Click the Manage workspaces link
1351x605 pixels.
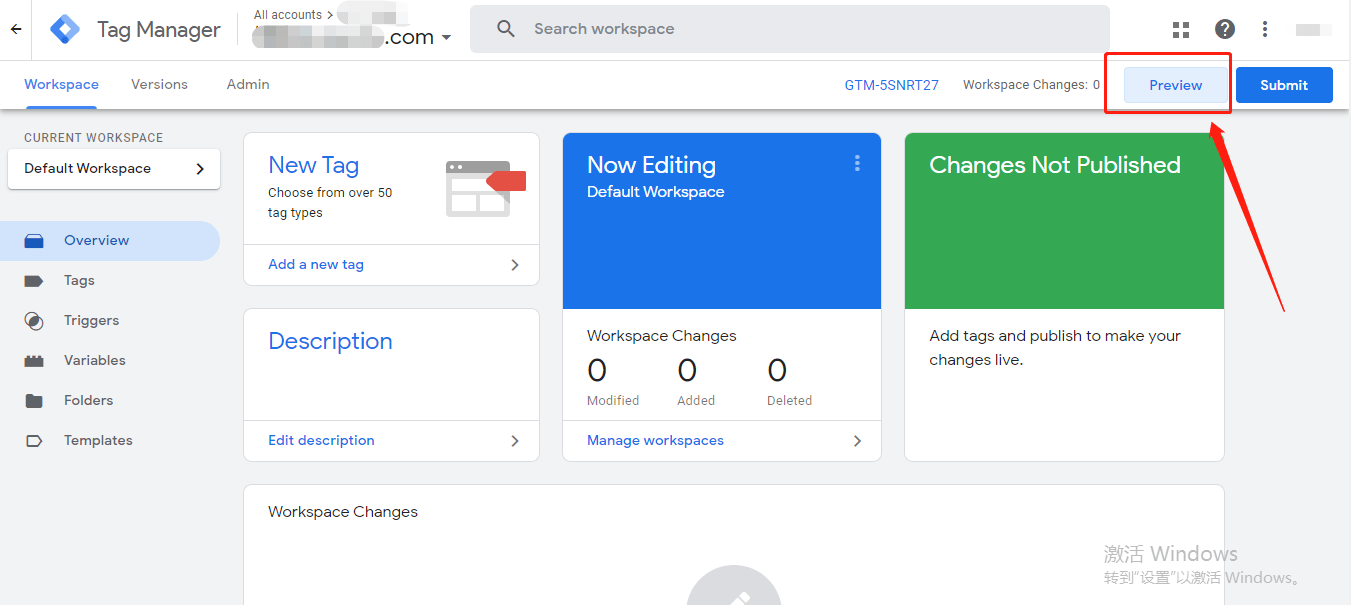(655, 441)
